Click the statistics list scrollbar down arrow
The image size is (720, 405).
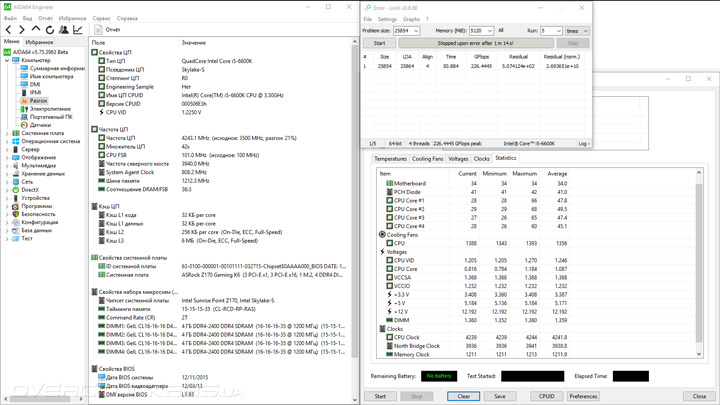[699, 354]
